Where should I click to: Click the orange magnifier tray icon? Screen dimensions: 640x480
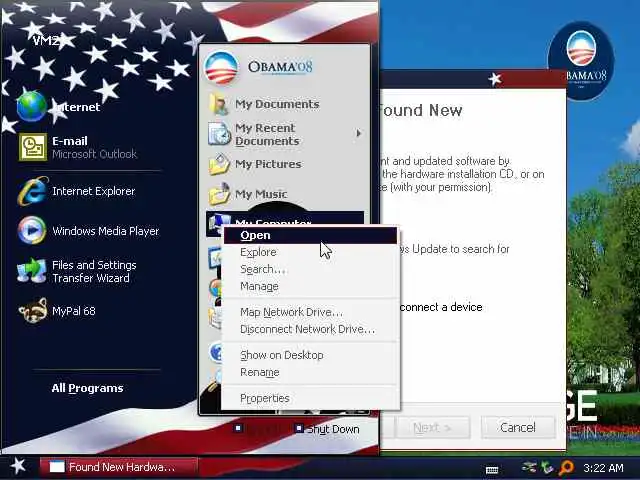point(566,467)
